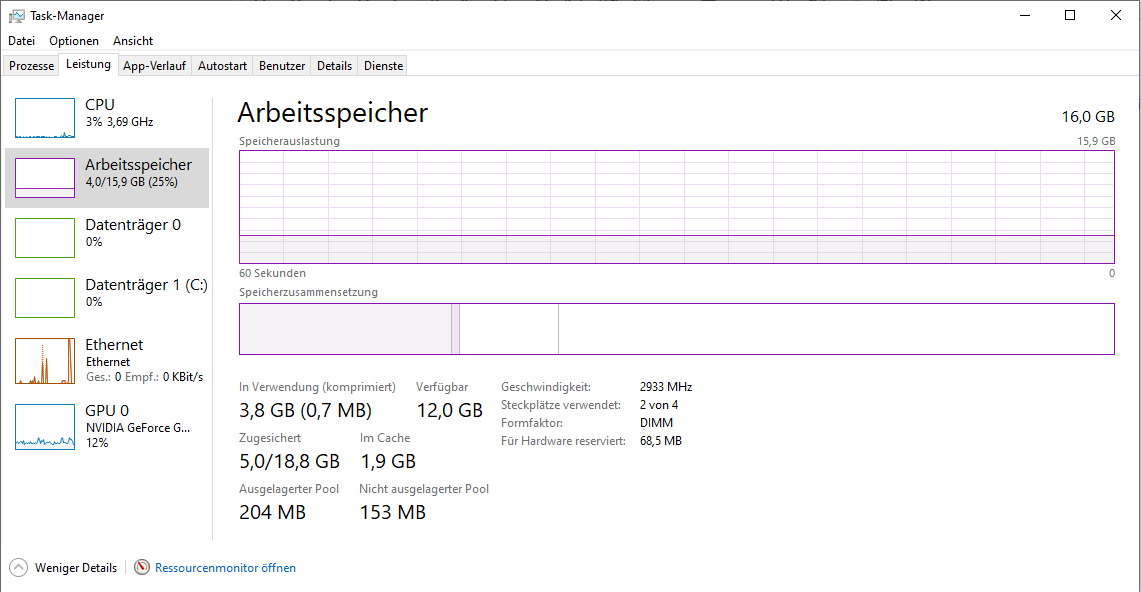The width and height of the screenshot is (1141, 592).
Task: Open the GPU 0 graph icon
Action: tap(45, 427)
